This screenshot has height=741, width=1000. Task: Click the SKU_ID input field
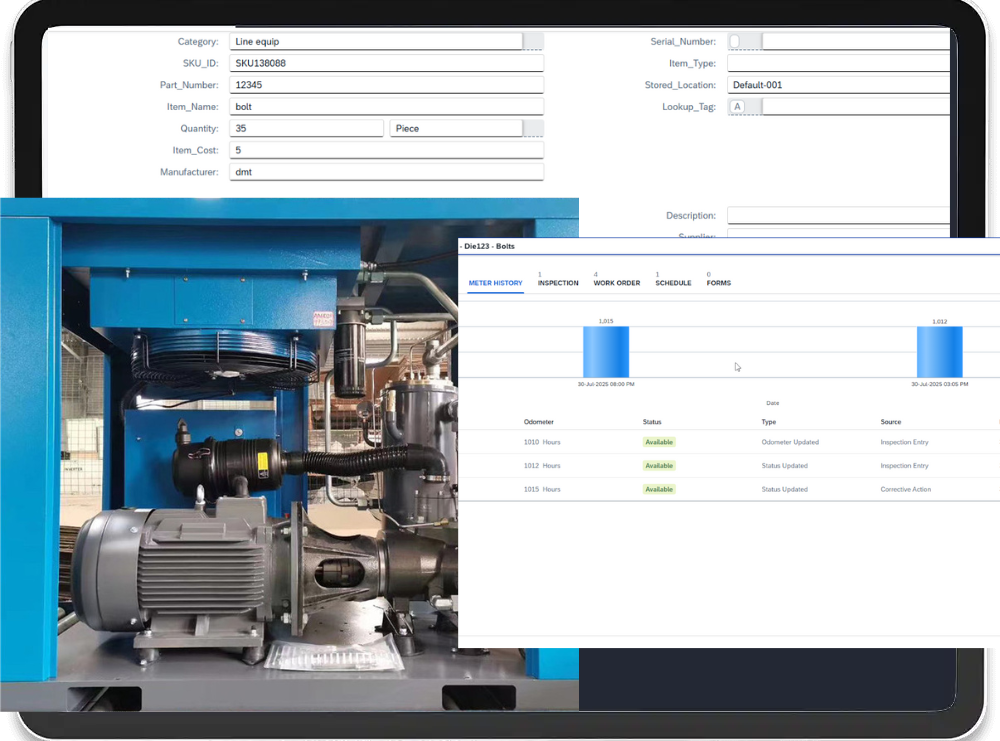(x=386, y=63)
